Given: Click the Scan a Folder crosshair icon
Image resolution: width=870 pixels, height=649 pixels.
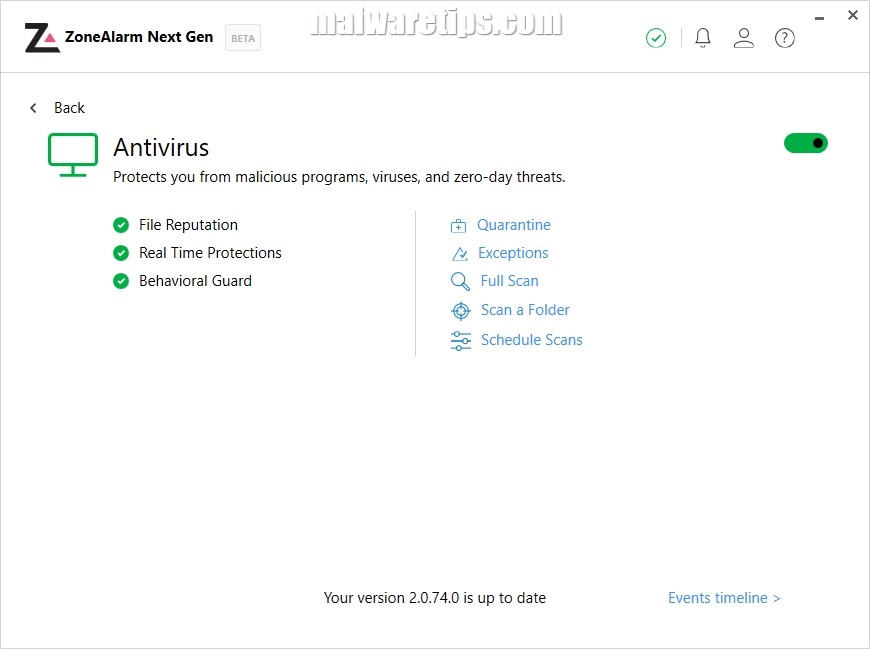Looking at the screenshot, I should click(x=461, y=311).
